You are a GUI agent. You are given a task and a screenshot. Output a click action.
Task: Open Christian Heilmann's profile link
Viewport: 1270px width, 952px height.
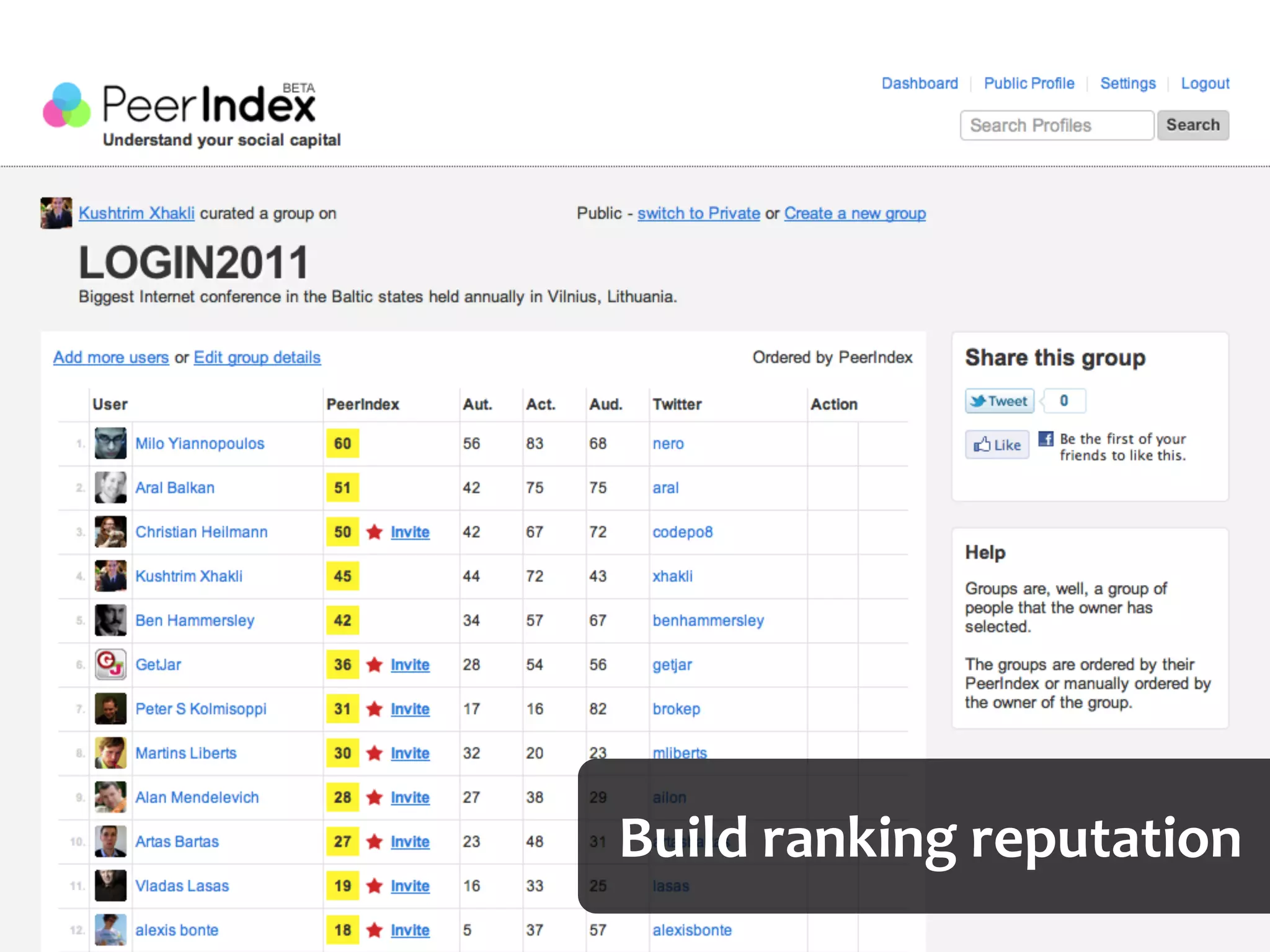(x=202, y=532)
